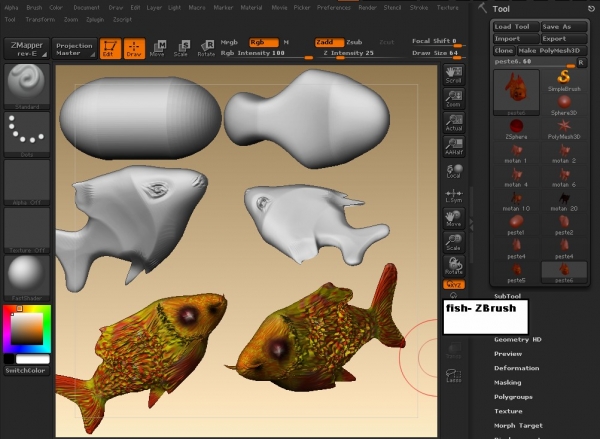Set canvas to Actual size
600x439 pixels.
[454, 123]
